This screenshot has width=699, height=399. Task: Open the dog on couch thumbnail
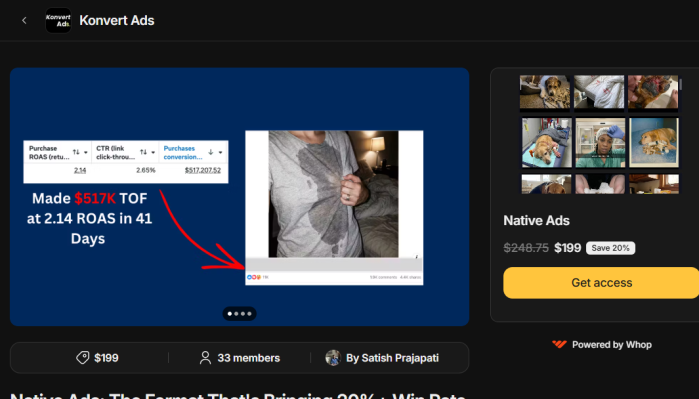click(545, 91)
